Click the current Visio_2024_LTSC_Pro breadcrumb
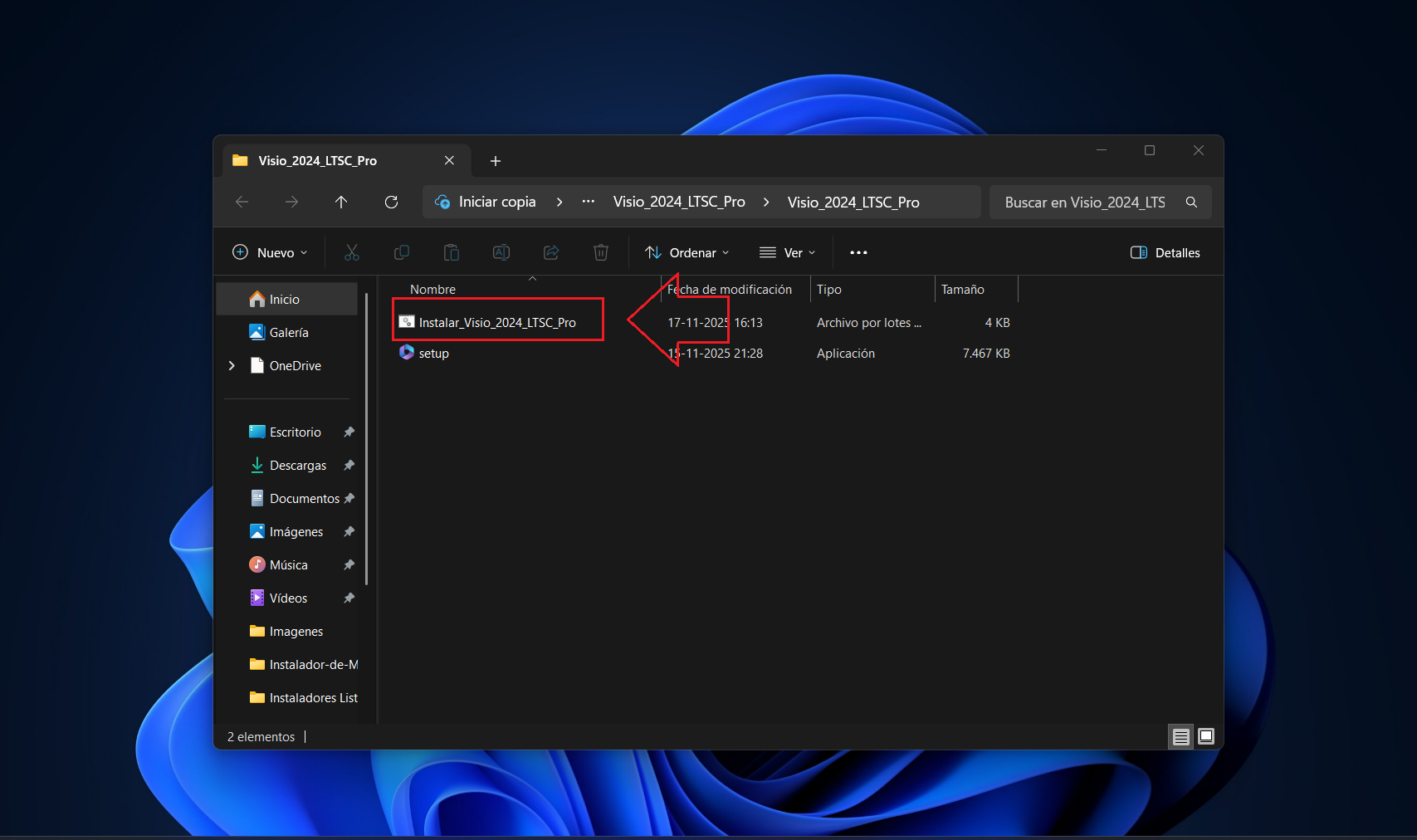 click(x=853, y=202)
